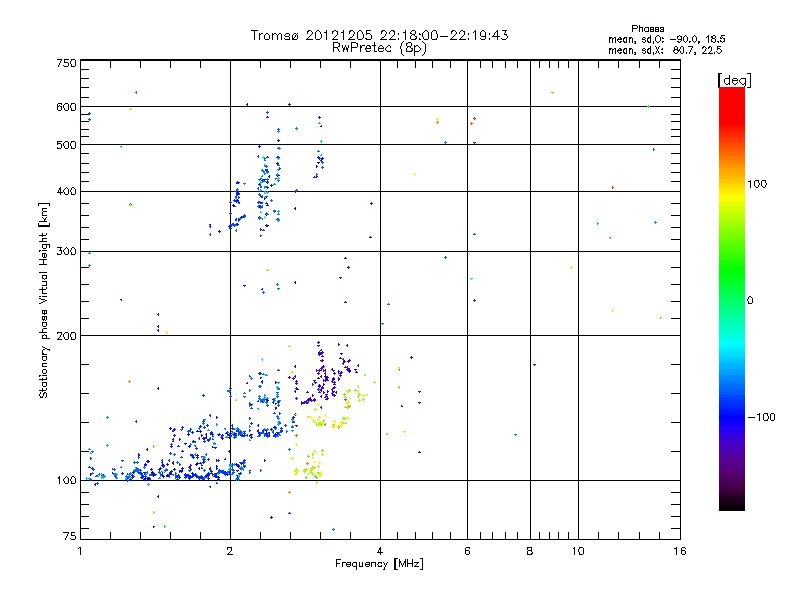Click the x-axis tick label '4'
The height and width of the screenshot is (600, 800).
(x=380, y=551)
